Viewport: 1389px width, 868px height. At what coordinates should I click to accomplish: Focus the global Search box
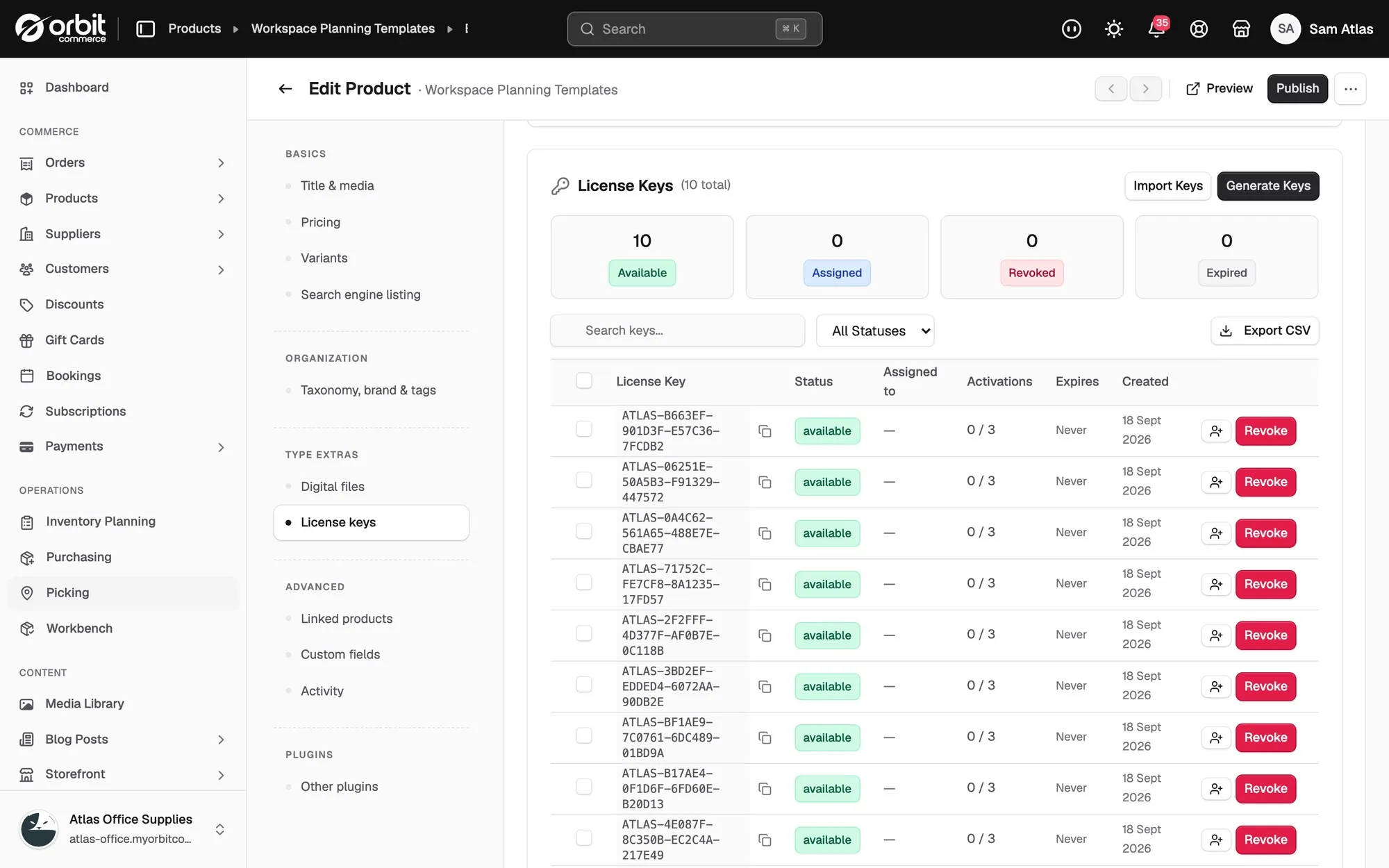coord(694,29)
